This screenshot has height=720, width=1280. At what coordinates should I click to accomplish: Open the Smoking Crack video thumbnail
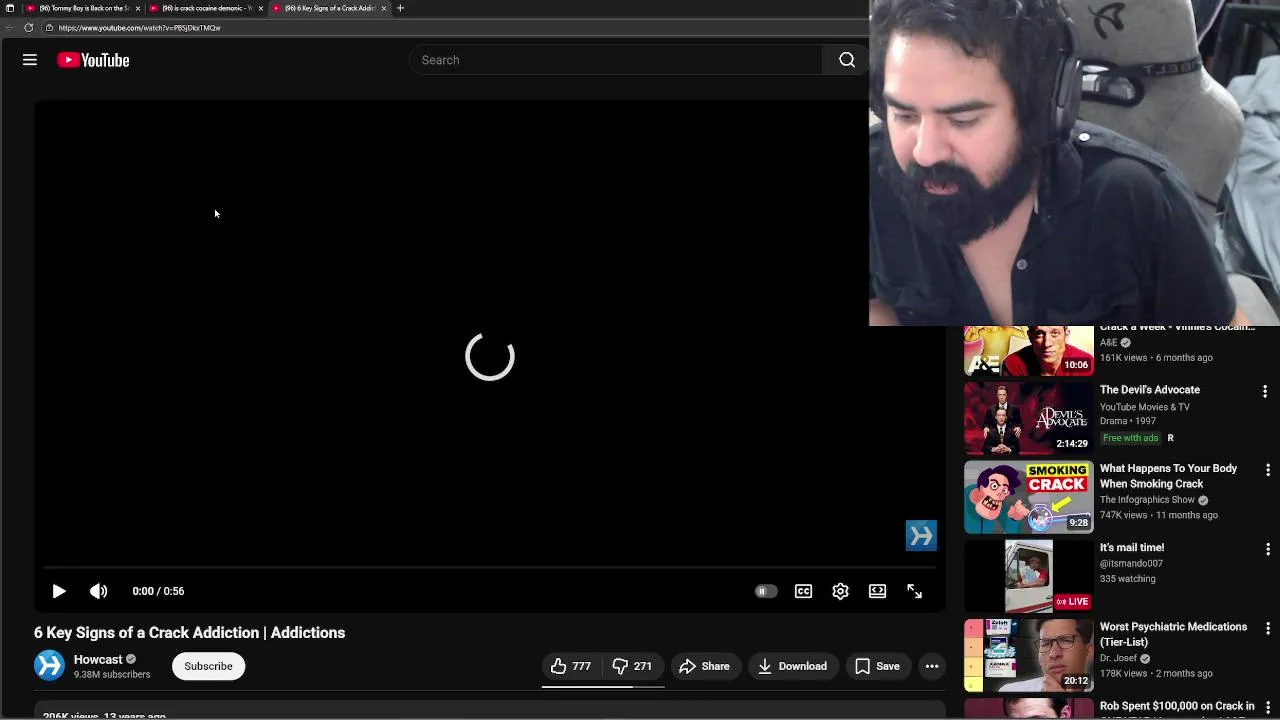tap(1029, 497)
